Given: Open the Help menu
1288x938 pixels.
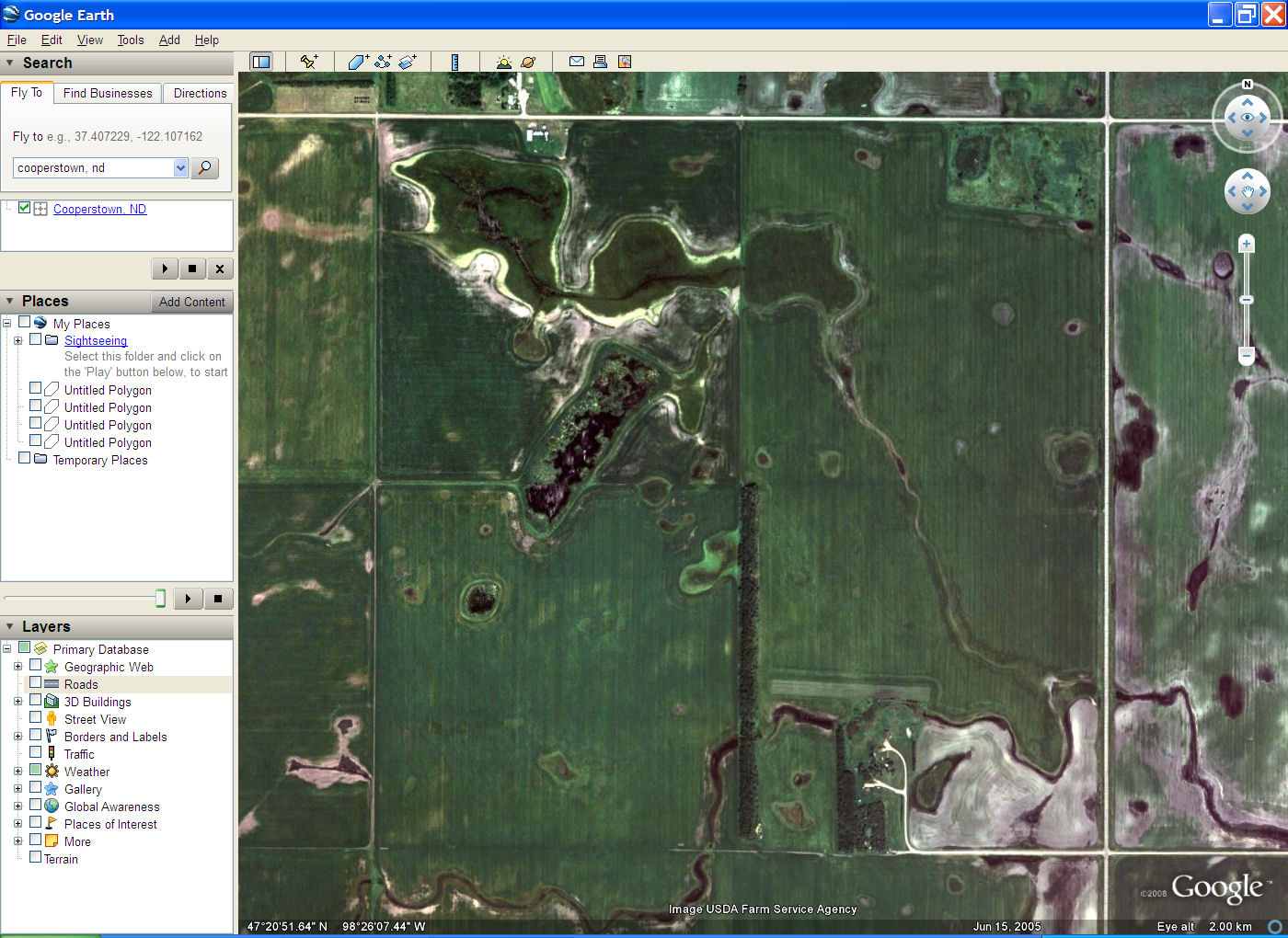Looking at the screenshot, I should click(207, 40).
